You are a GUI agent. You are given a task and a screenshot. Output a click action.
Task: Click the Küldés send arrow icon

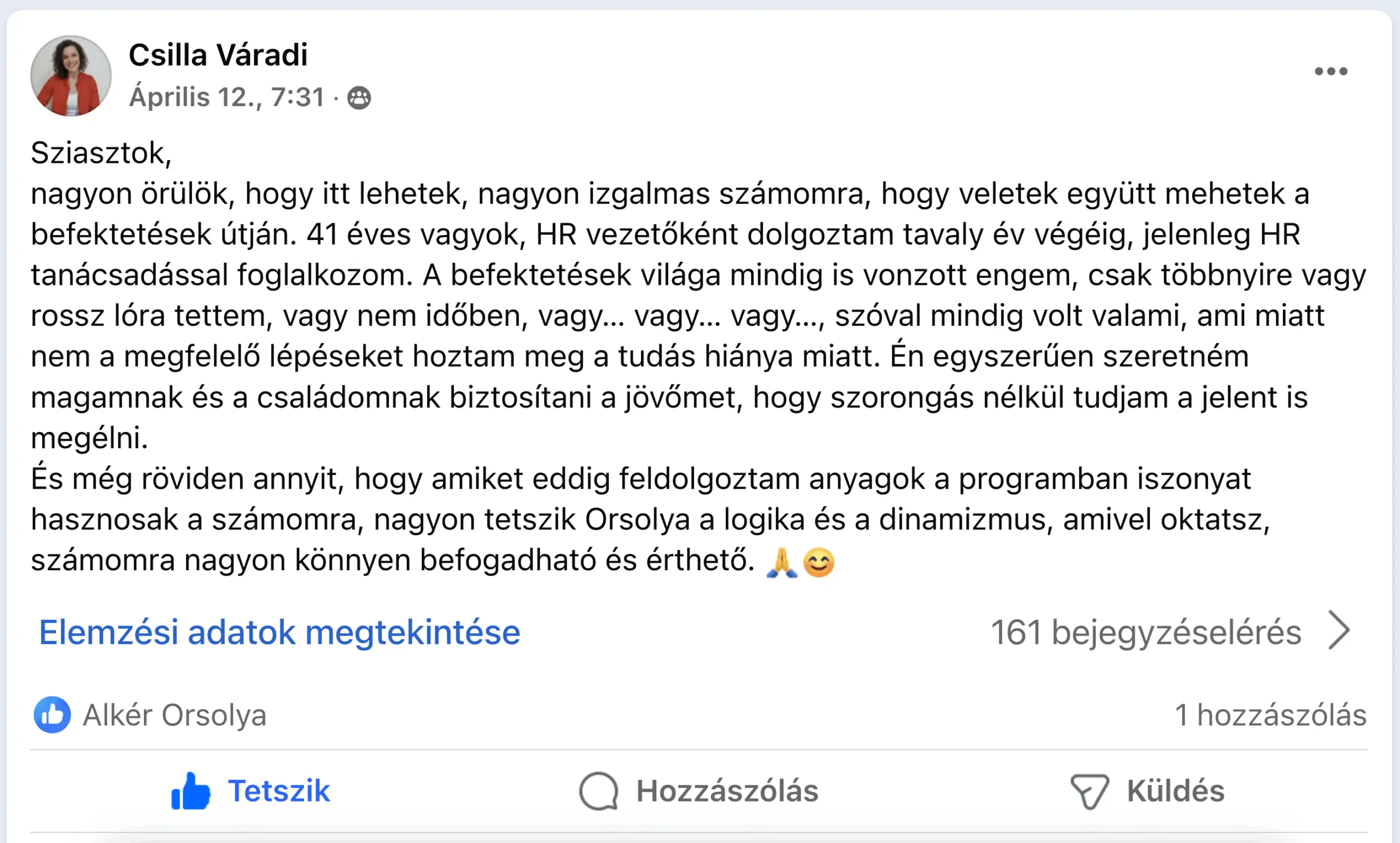pyautogui.click(x=1089, y=791)
